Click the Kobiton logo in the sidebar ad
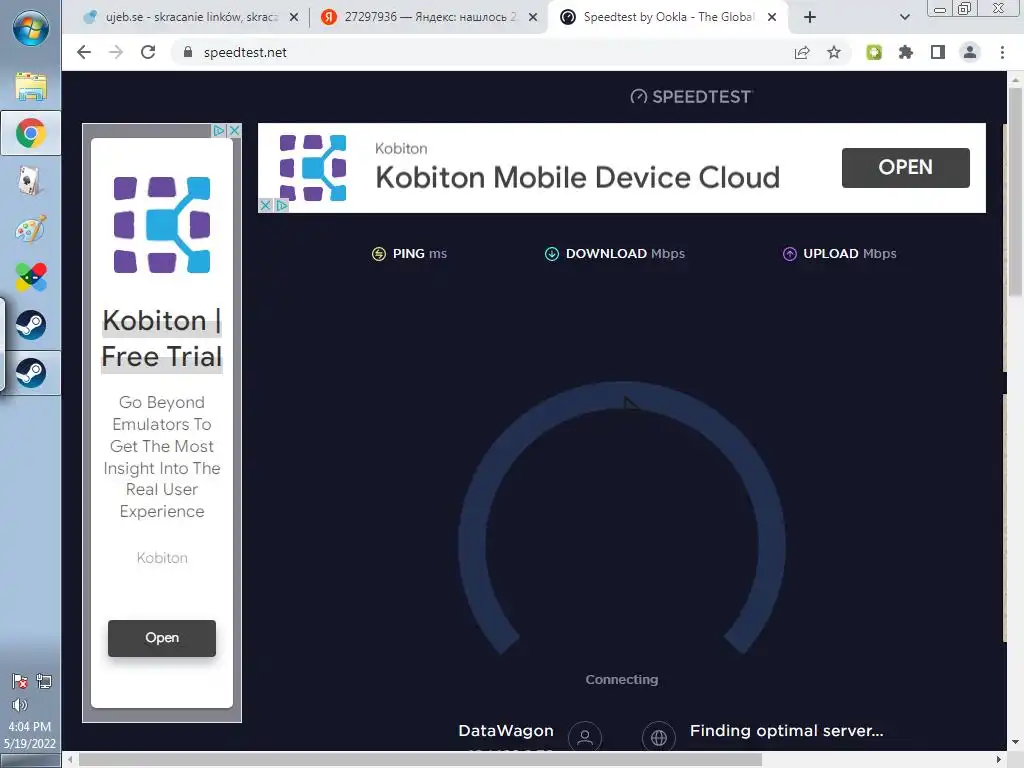The image size is (1024, 768). point(161,225)
